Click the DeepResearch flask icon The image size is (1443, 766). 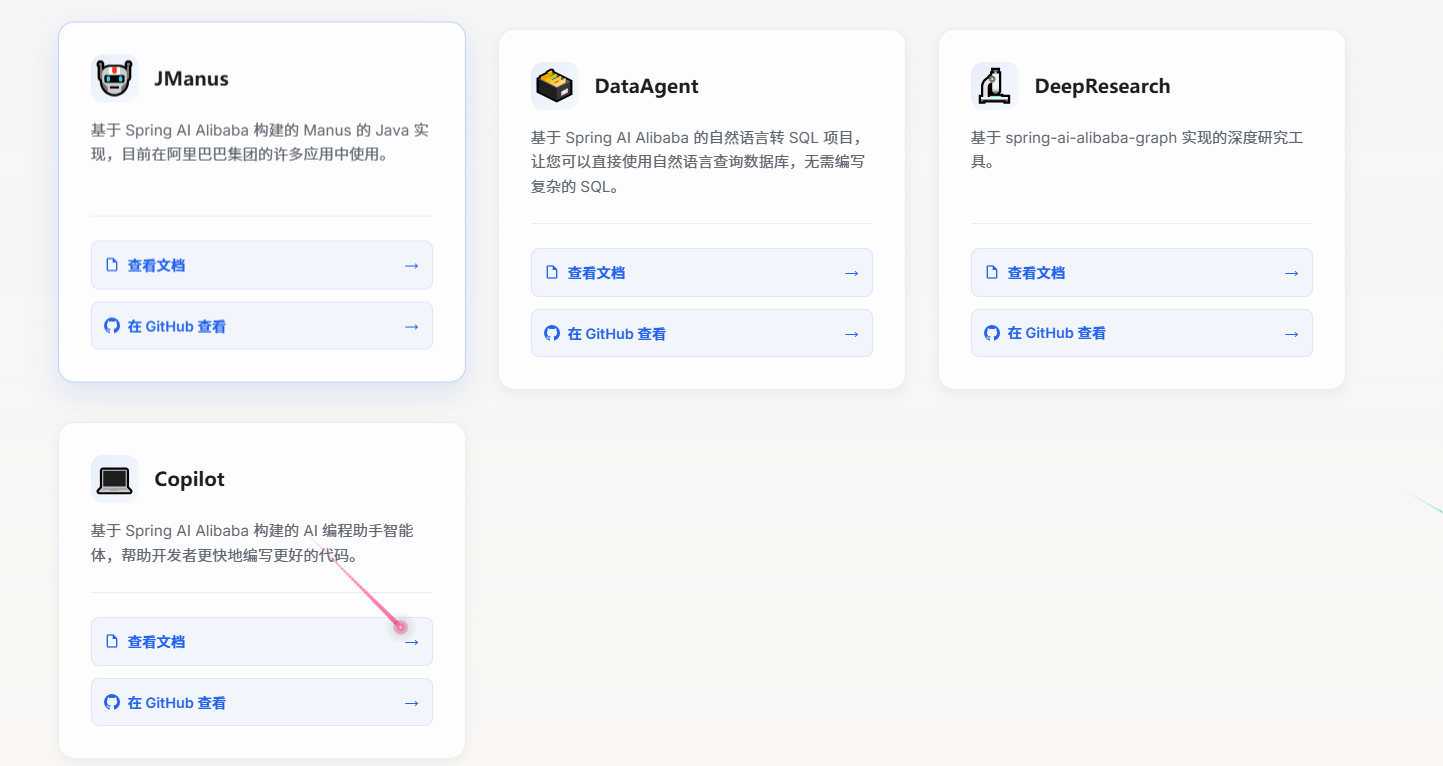click(x=995, y=86)
